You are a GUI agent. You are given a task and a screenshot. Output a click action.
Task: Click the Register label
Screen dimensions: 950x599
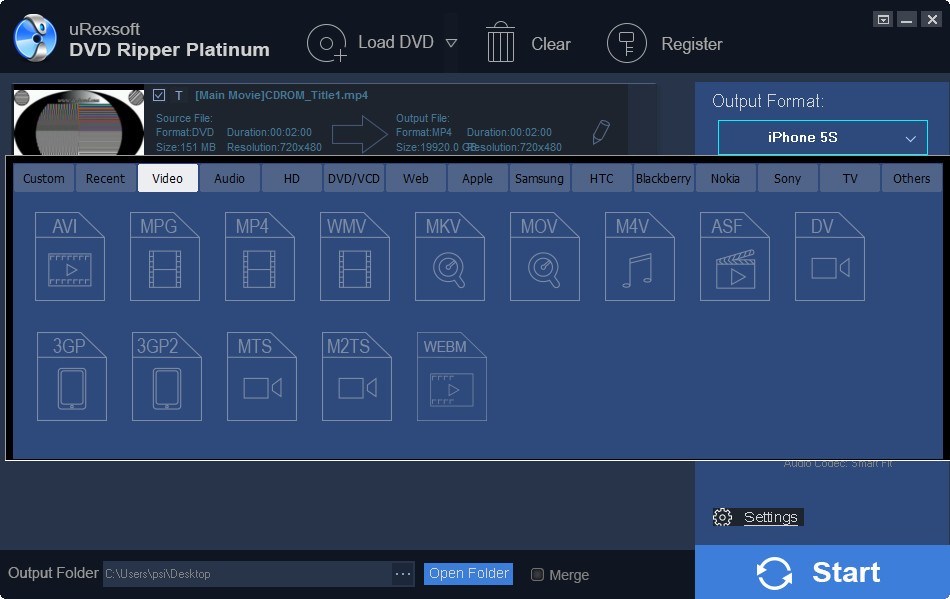point(691,44)
